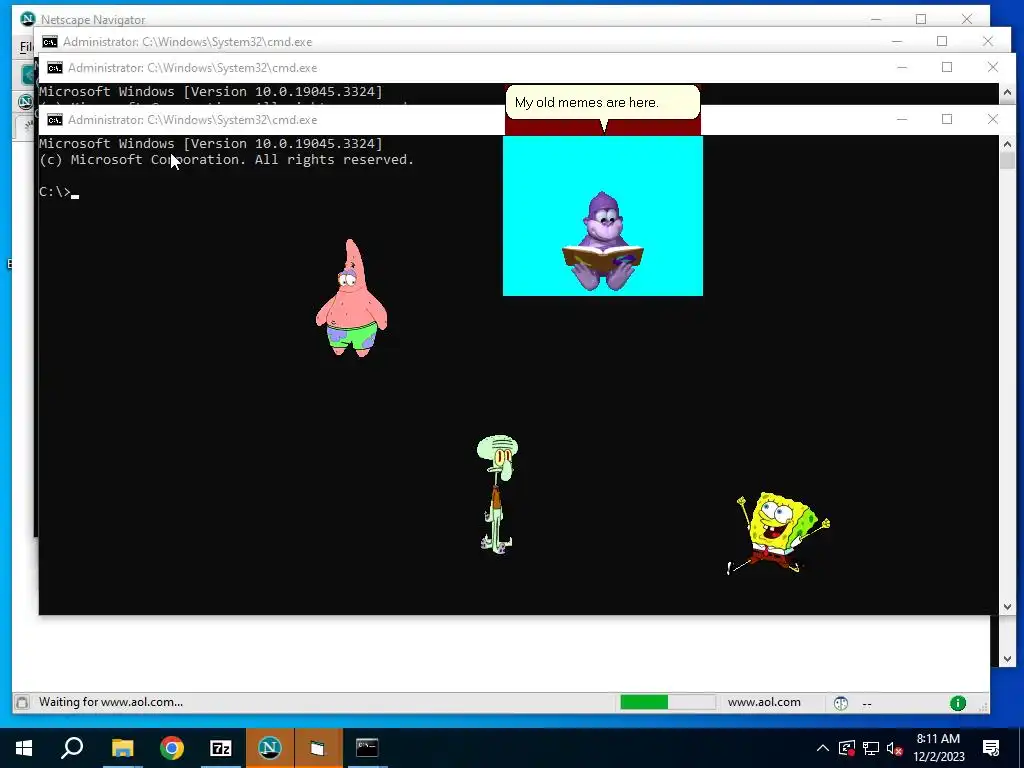Open 7-Zip from the taskbar
Viewport: 1024px width, 768px height.
pos(221,748)
